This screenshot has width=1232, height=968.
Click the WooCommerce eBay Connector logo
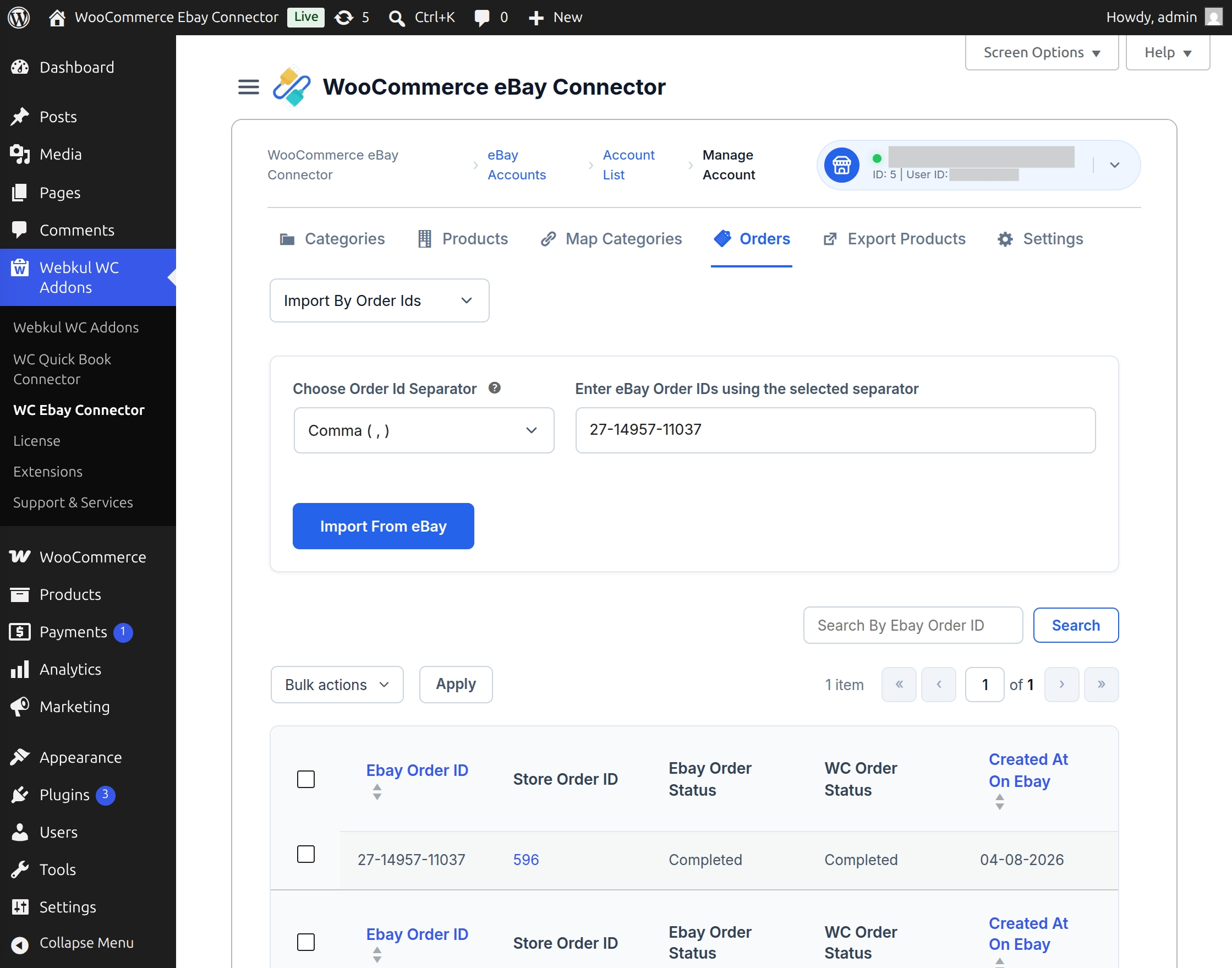[292, 87]
